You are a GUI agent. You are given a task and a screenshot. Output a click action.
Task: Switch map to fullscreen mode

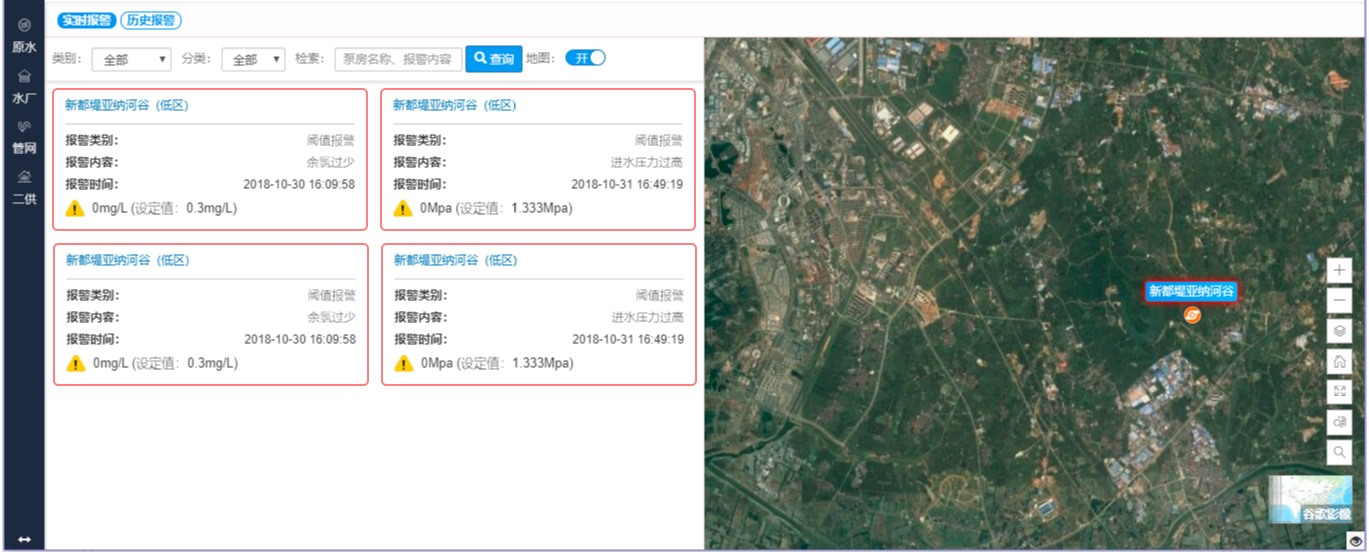(x=1340, y=392)
